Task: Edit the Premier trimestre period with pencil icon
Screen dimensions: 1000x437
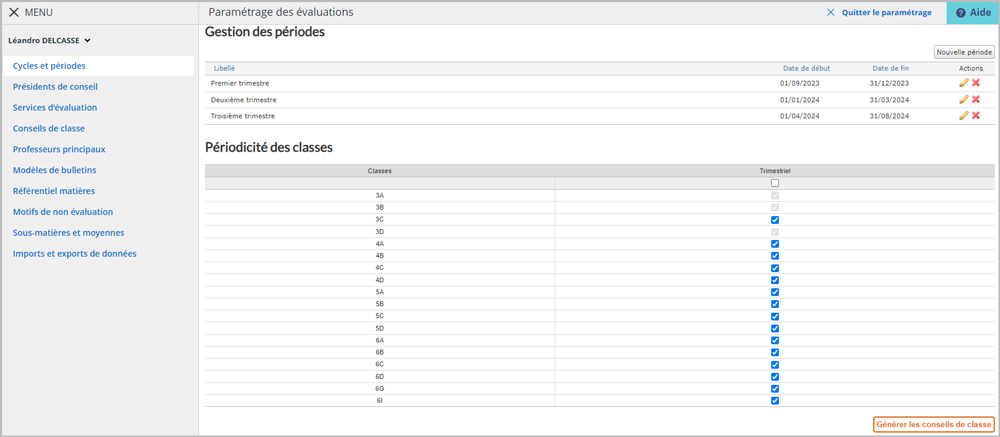Action: pos(963,83)
